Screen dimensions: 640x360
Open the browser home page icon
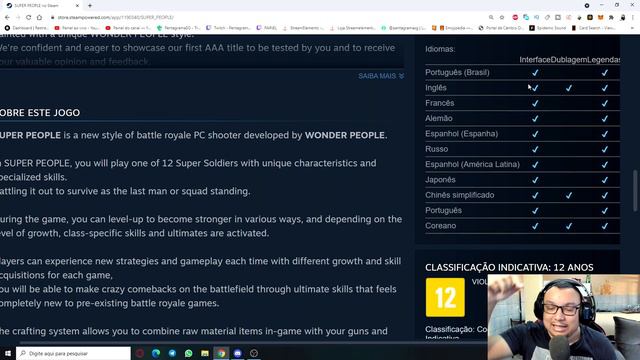[39, 18]
